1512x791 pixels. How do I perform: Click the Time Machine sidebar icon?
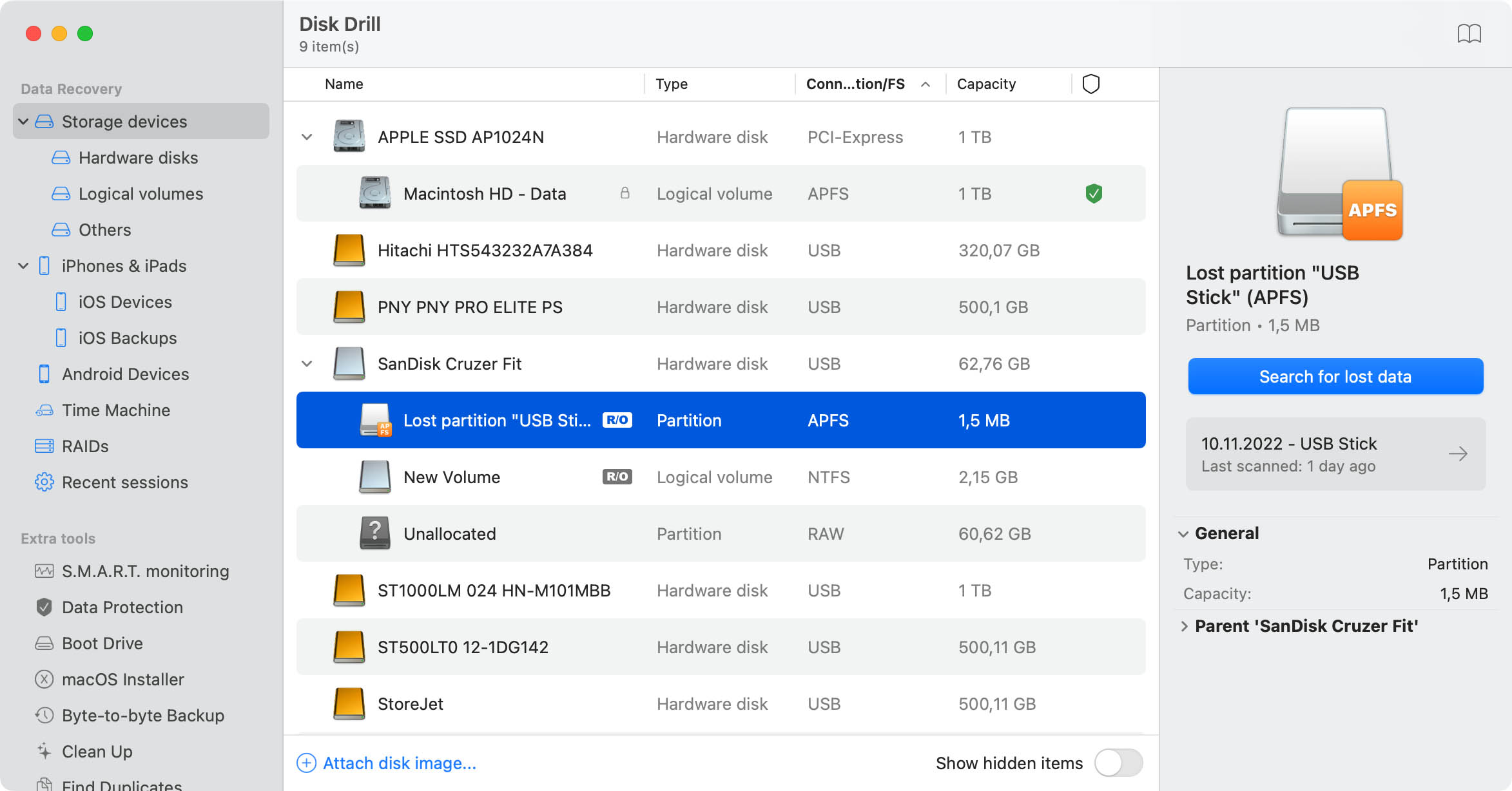(x=44, y=410)
